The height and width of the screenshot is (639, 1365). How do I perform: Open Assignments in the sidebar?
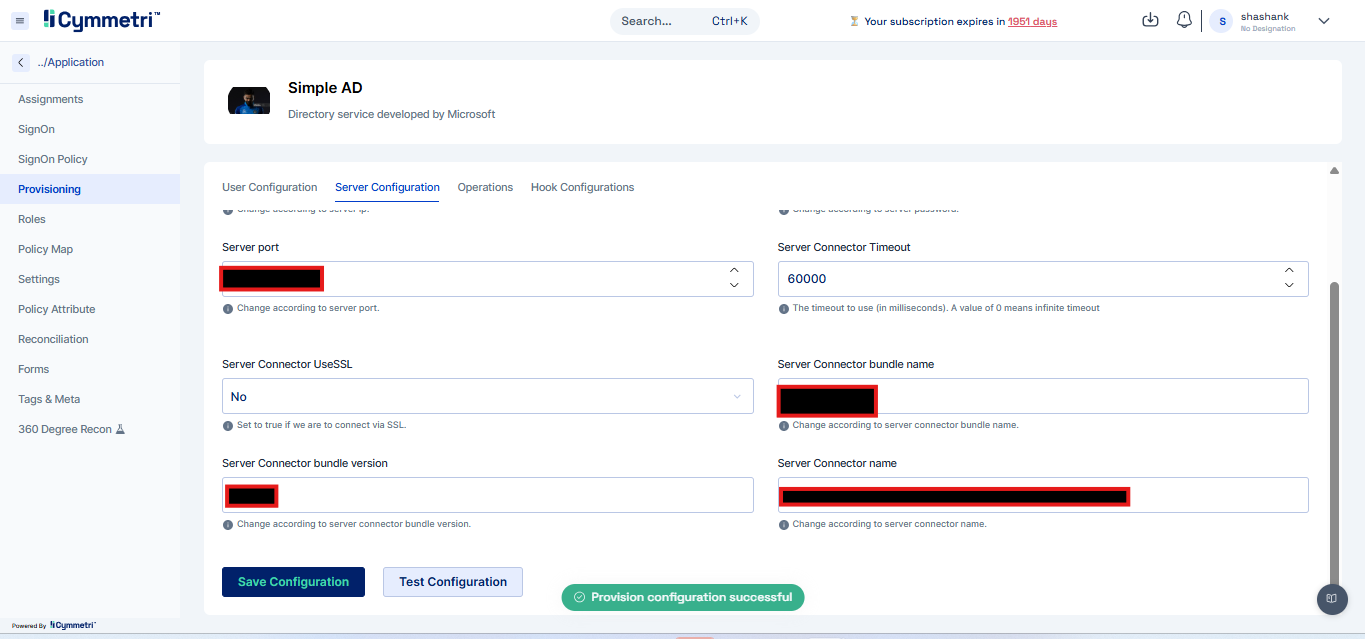[x=90, y=99]
